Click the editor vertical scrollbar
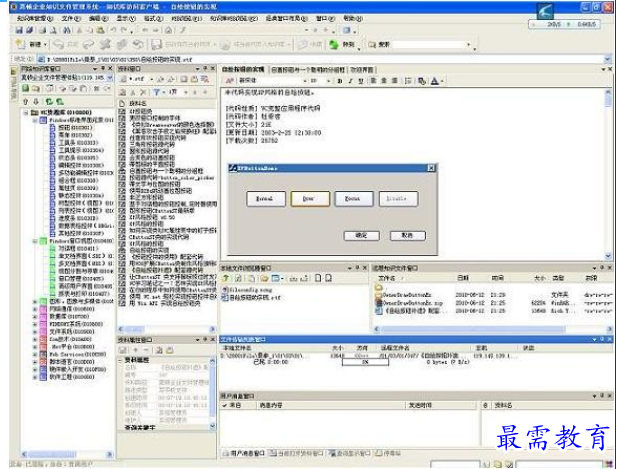618x469 pixels. 608,174
